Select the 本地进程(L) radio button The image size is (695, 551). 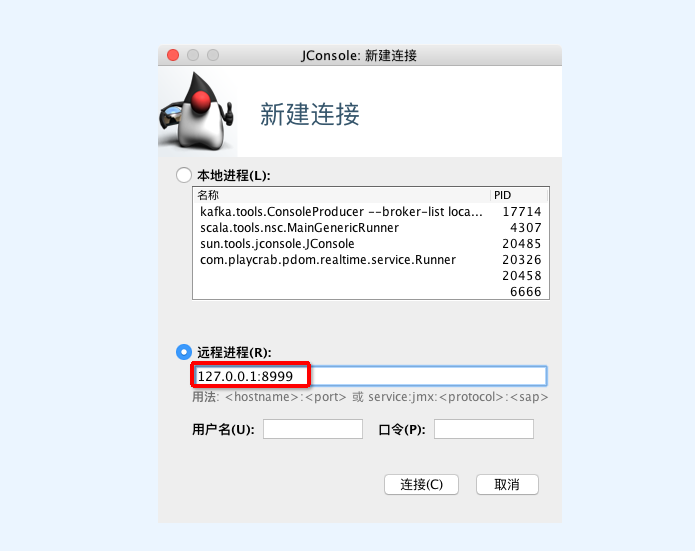tap(184, 175)
